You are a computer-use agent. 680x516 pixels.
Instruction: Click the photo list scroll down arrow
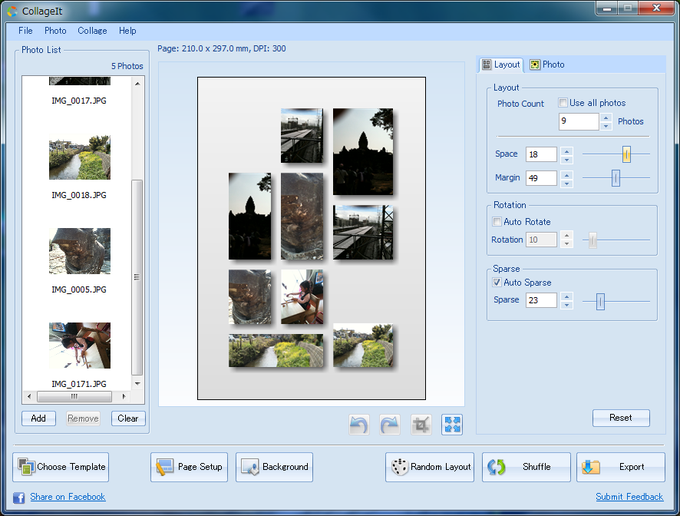tap(137, 383)
